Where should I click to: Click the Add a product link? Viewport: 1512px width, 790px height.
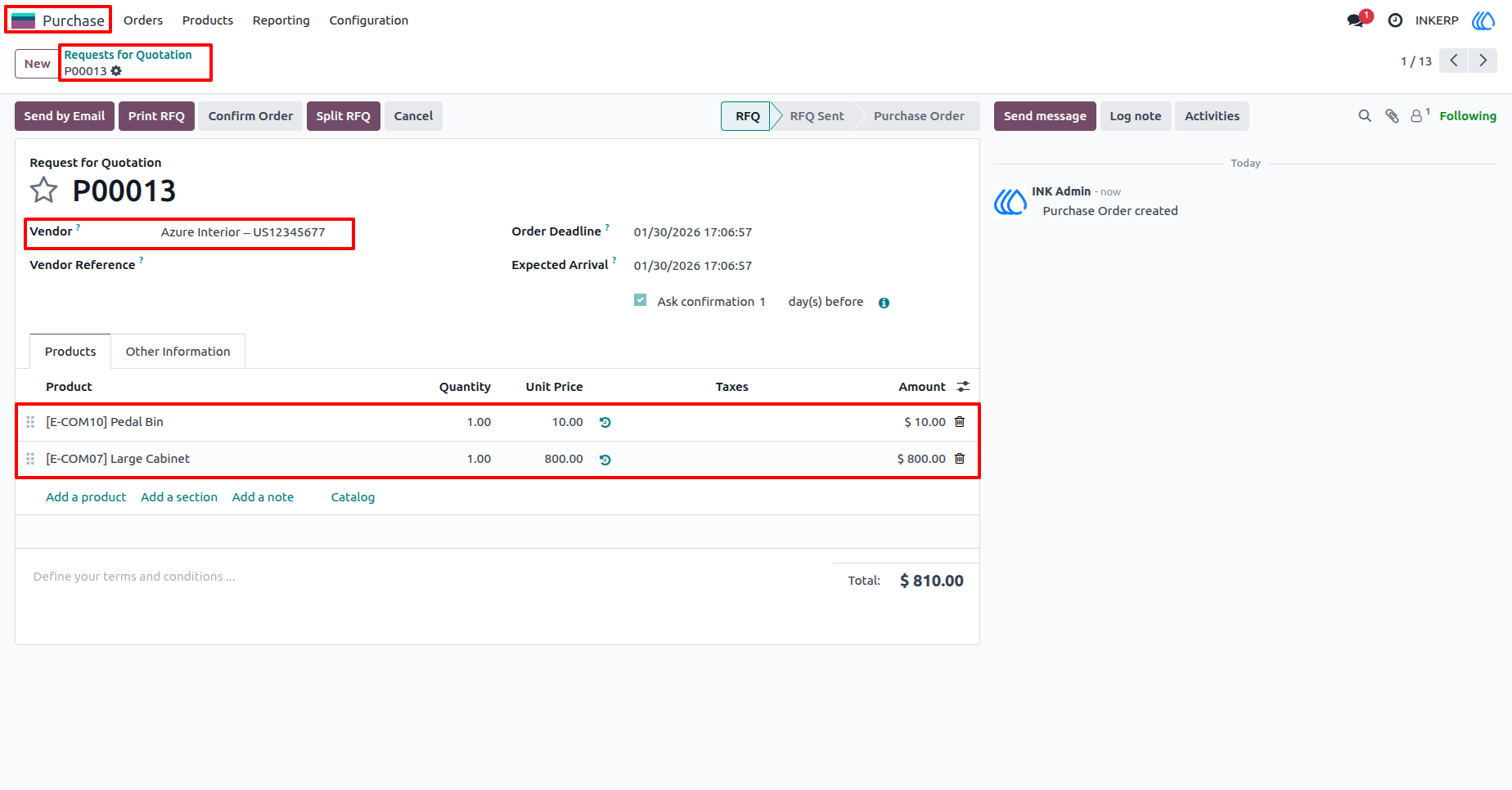point(86,497)
